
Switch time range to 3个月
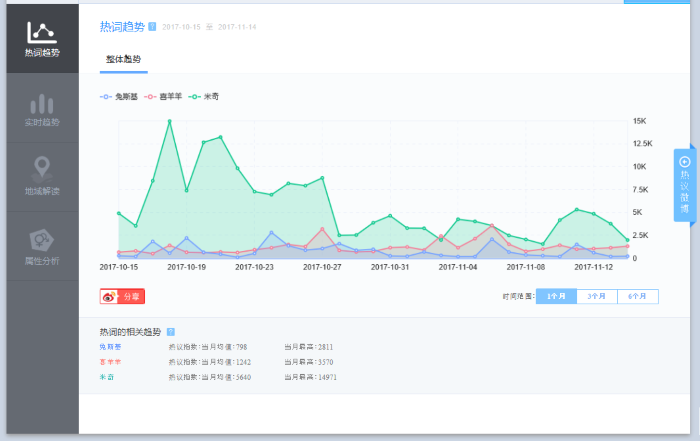click(x=597, y=296)
